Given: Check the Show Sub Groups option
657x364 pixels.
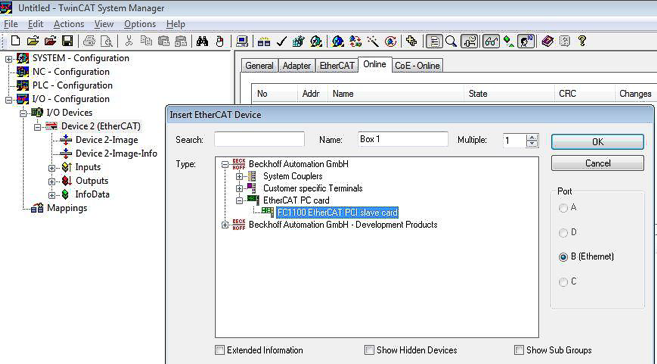Looking at the screenshot, I should pos(519,350).
